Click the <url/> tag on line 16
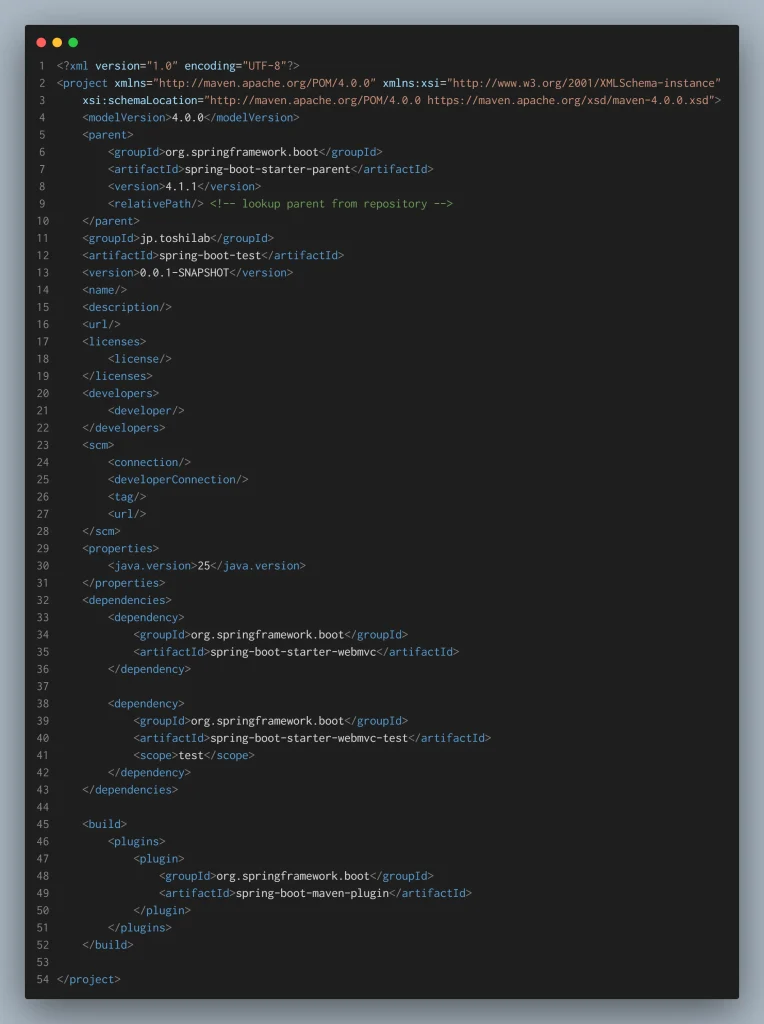This screenshot has width=764, height=1024. tap(101, 324)
